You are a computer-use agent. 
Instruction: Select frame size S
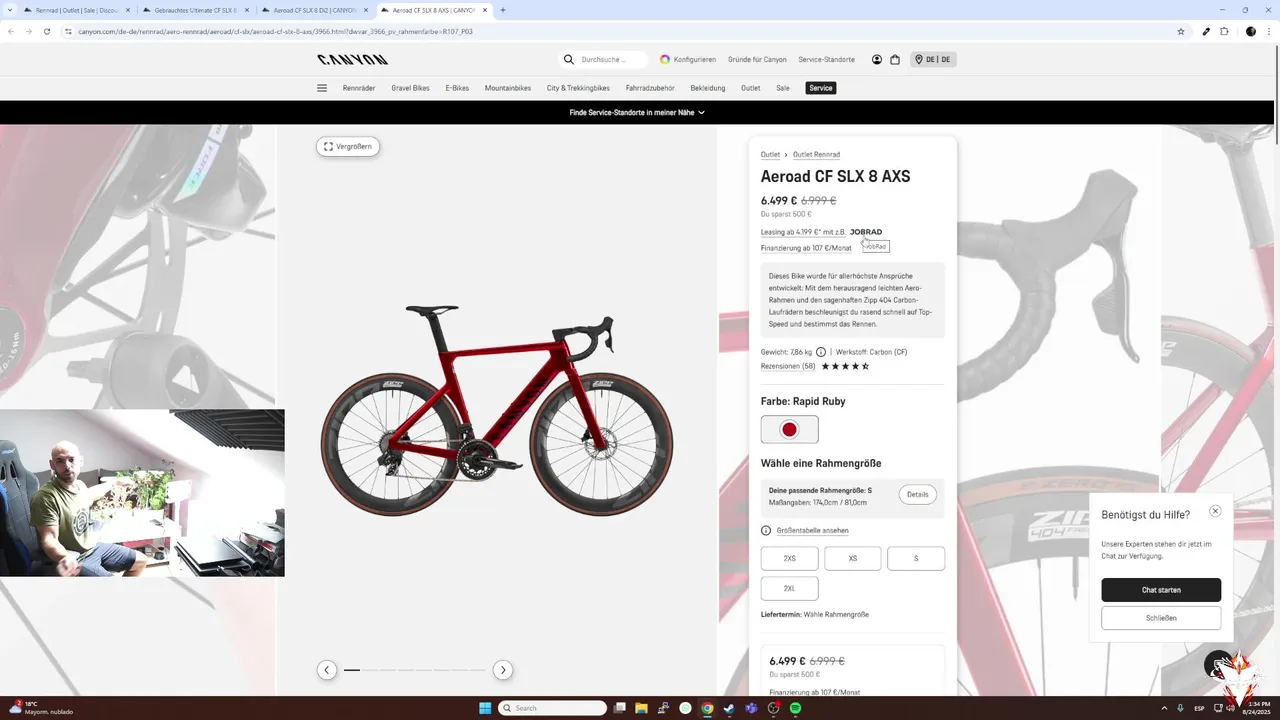(916, 558)
